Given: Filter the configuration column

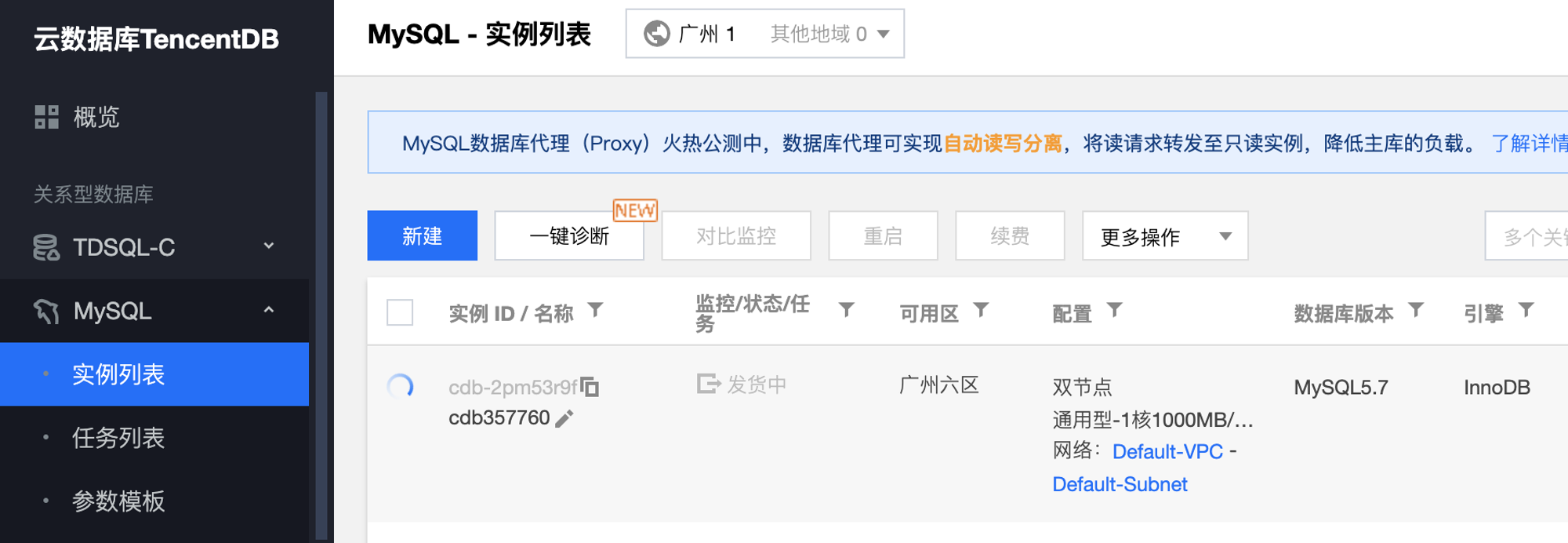Looking at the screenshot, I should (x=1115, y=311).
